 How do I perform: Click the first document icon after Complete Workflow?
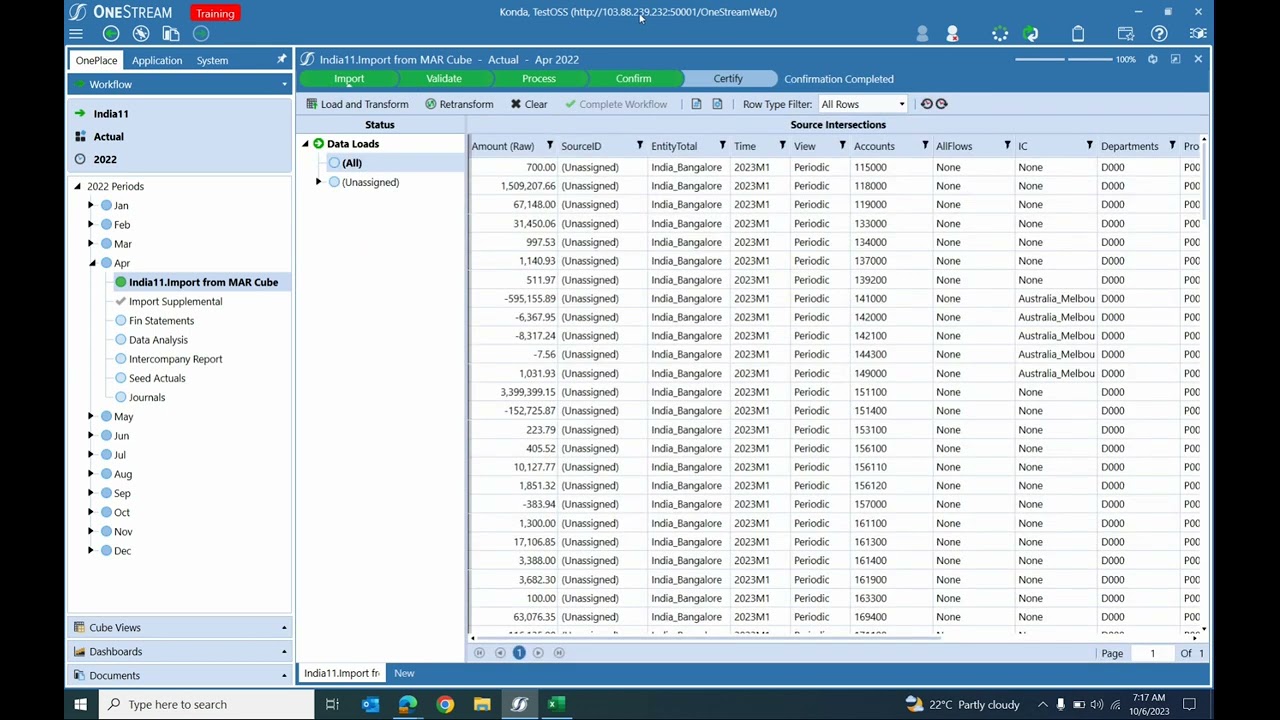point(696,104)
